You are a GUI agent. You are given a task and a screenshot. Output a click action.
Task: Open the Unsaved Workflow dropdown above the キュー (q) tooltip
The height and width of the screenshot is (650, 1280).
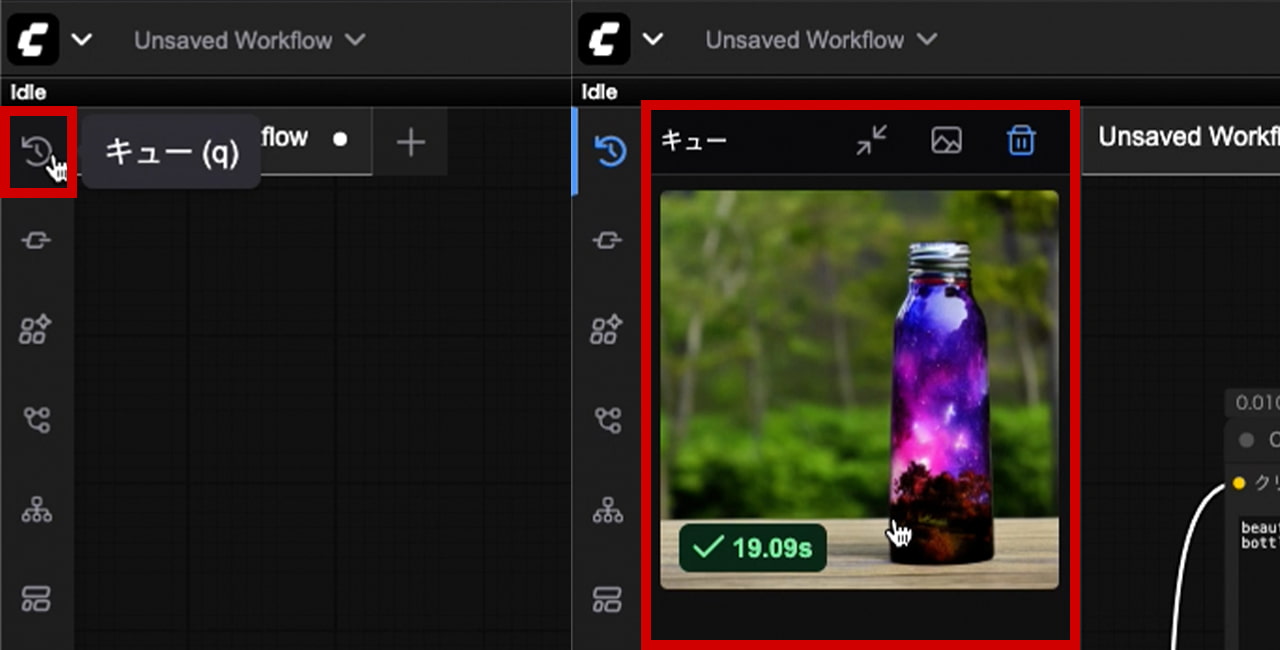(x=249, y=40)
